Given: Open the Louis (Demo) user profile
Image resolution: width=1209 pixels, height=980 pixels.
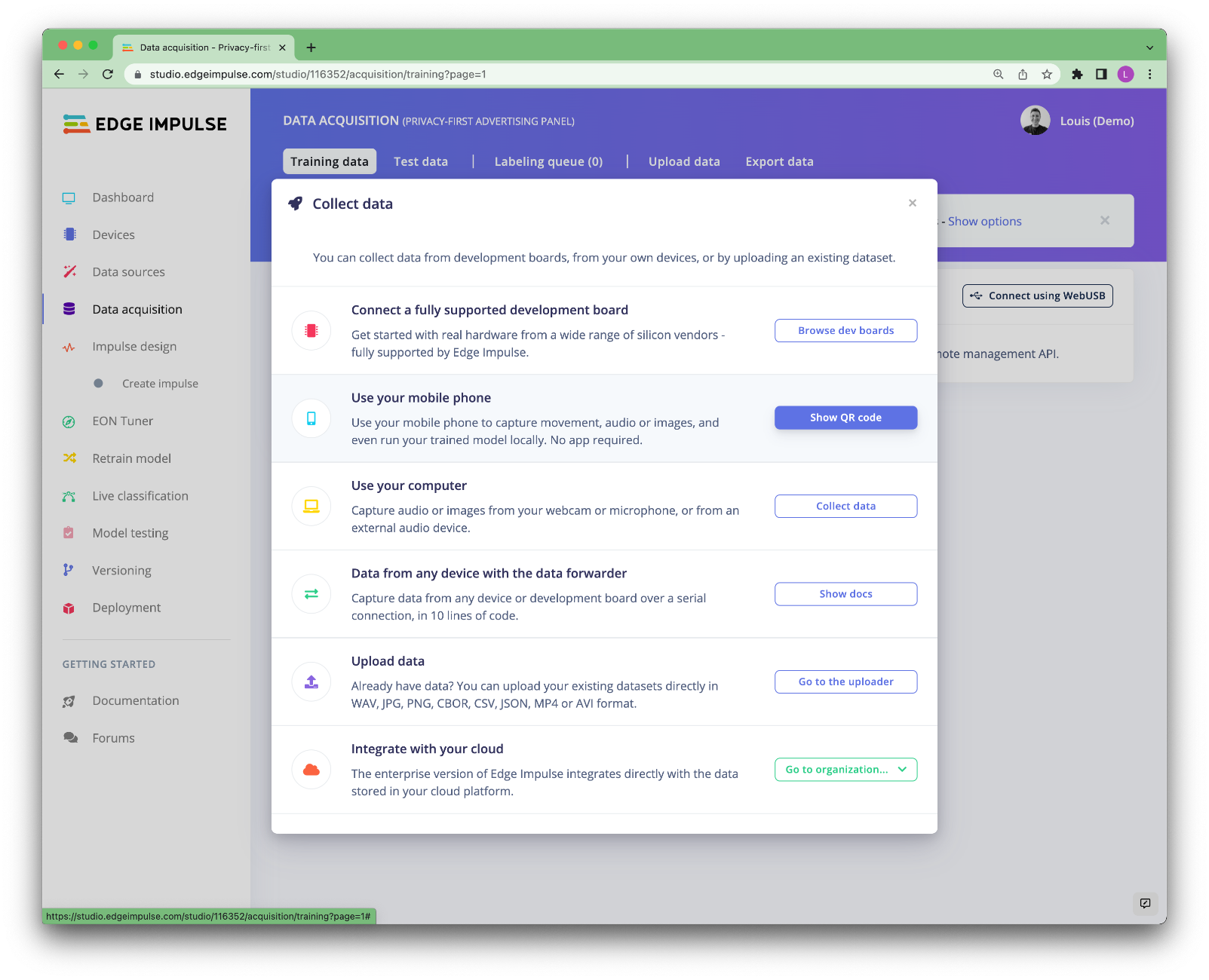Looking at the screenshot, I should (1077, 121).
